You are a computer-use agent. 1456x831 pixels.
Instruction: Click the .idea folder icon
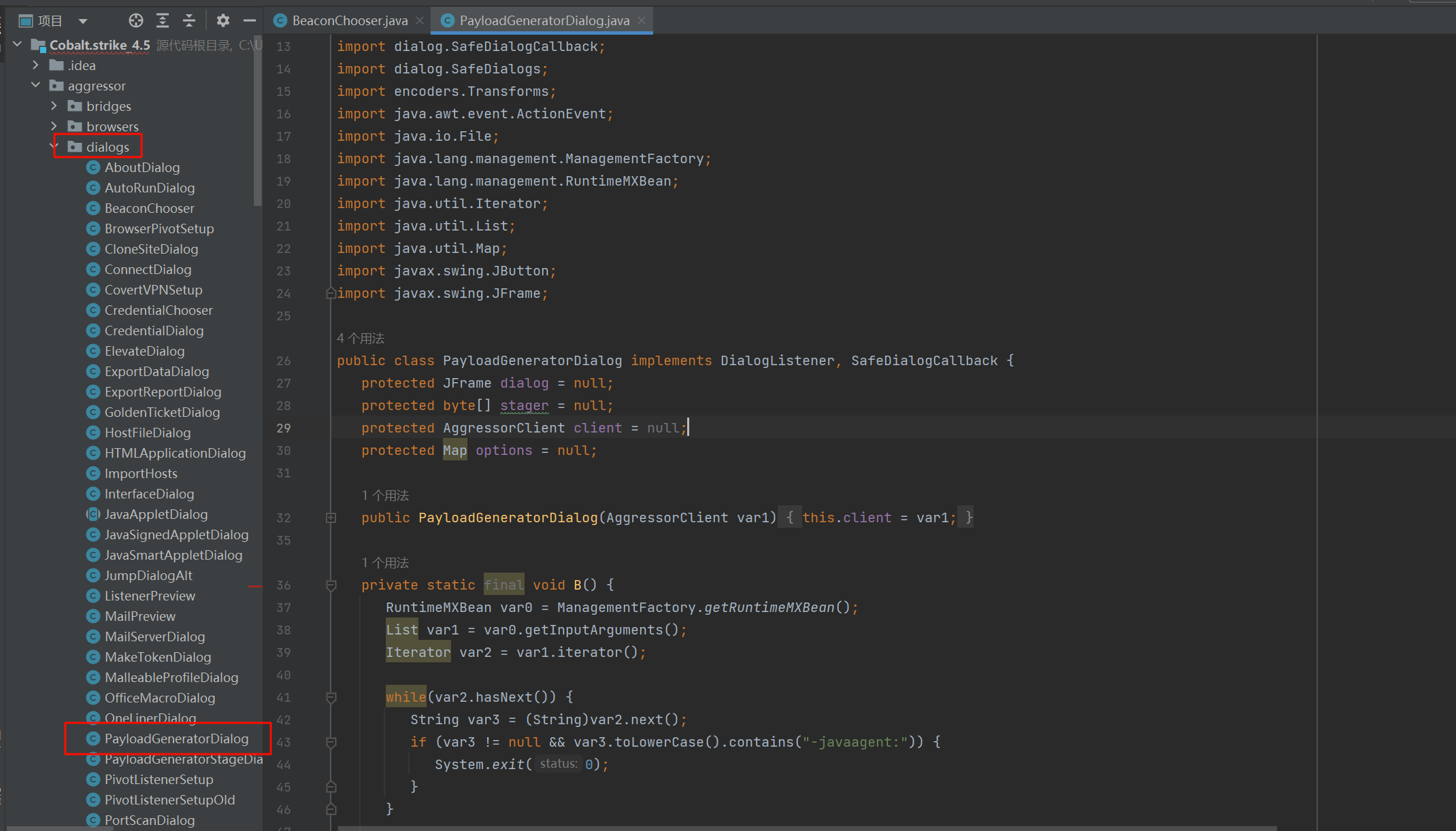56,65
